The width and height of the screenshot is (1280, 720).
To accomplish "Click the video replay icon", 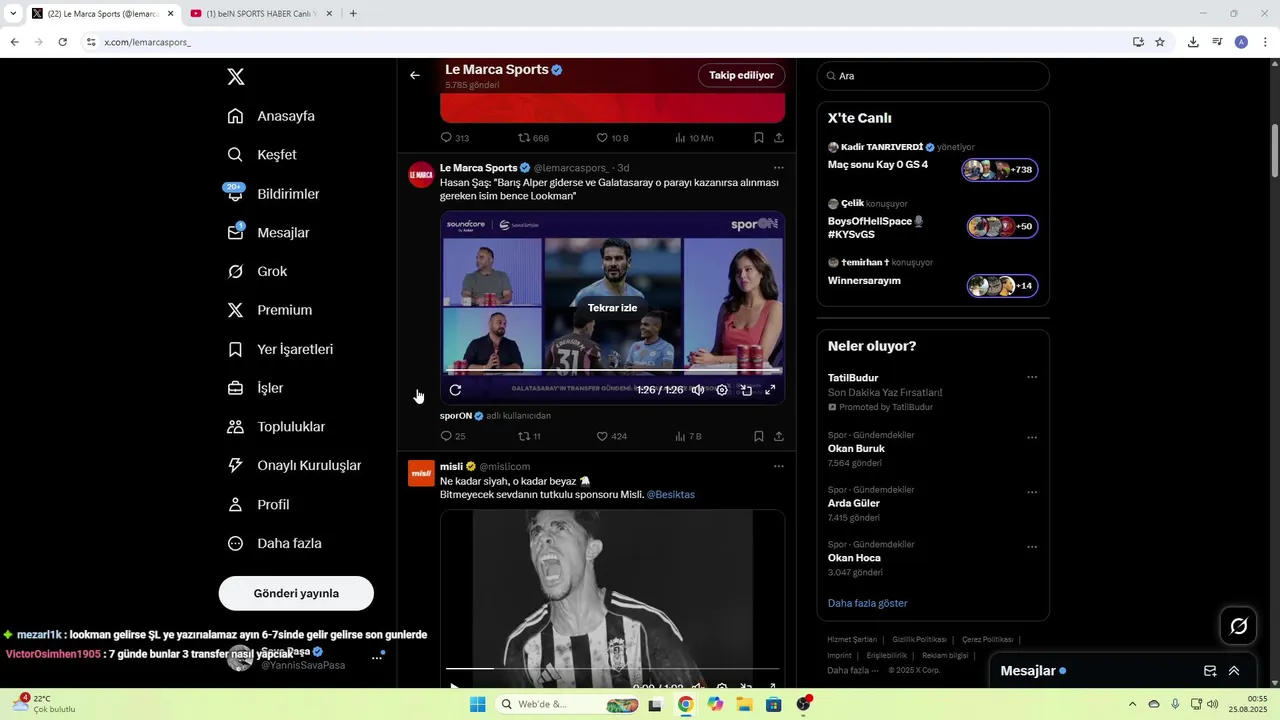I will pos(455,390).
